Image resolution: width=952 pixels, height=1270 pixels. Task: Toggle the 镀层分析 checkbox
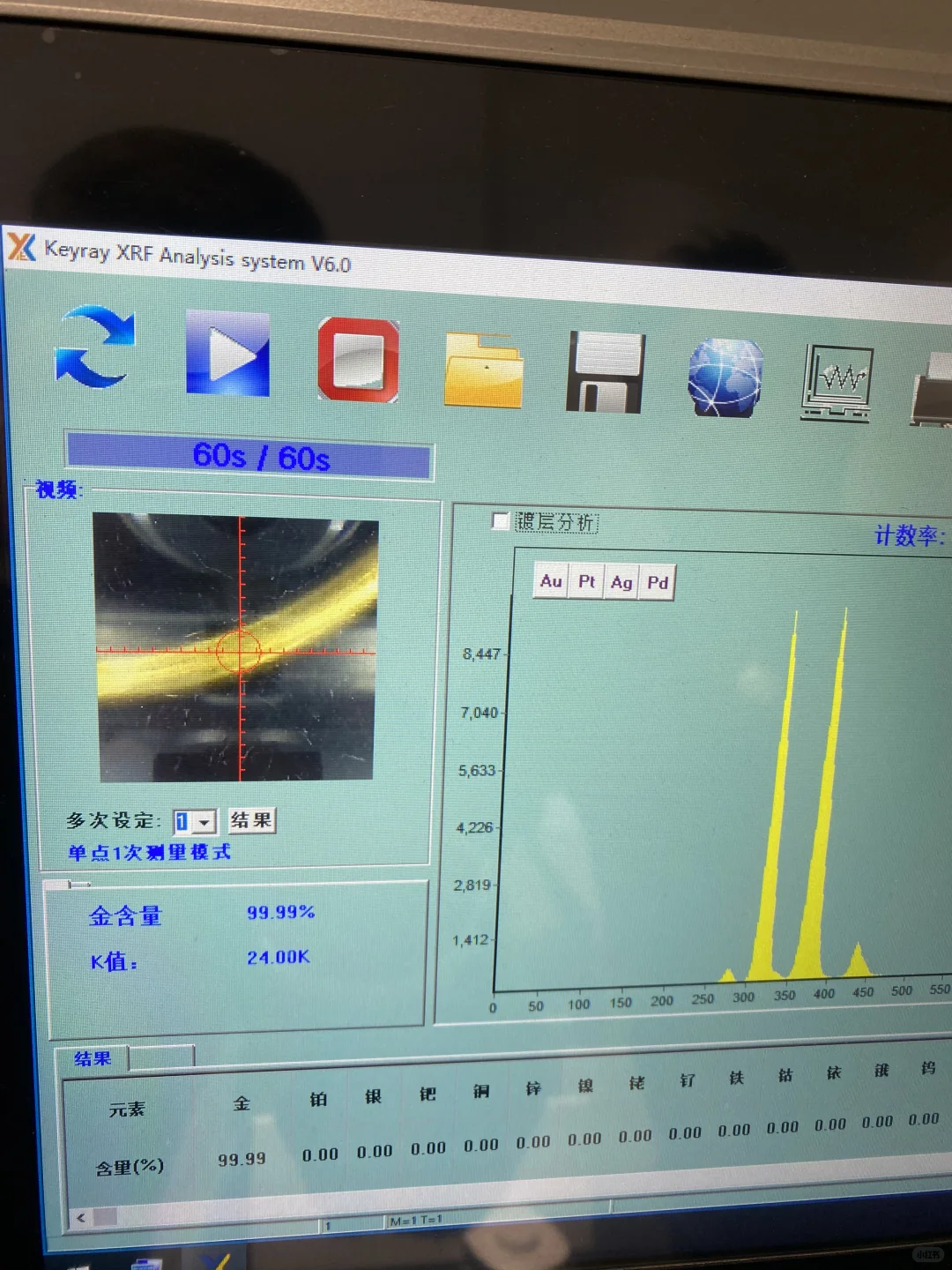point(500,520)
